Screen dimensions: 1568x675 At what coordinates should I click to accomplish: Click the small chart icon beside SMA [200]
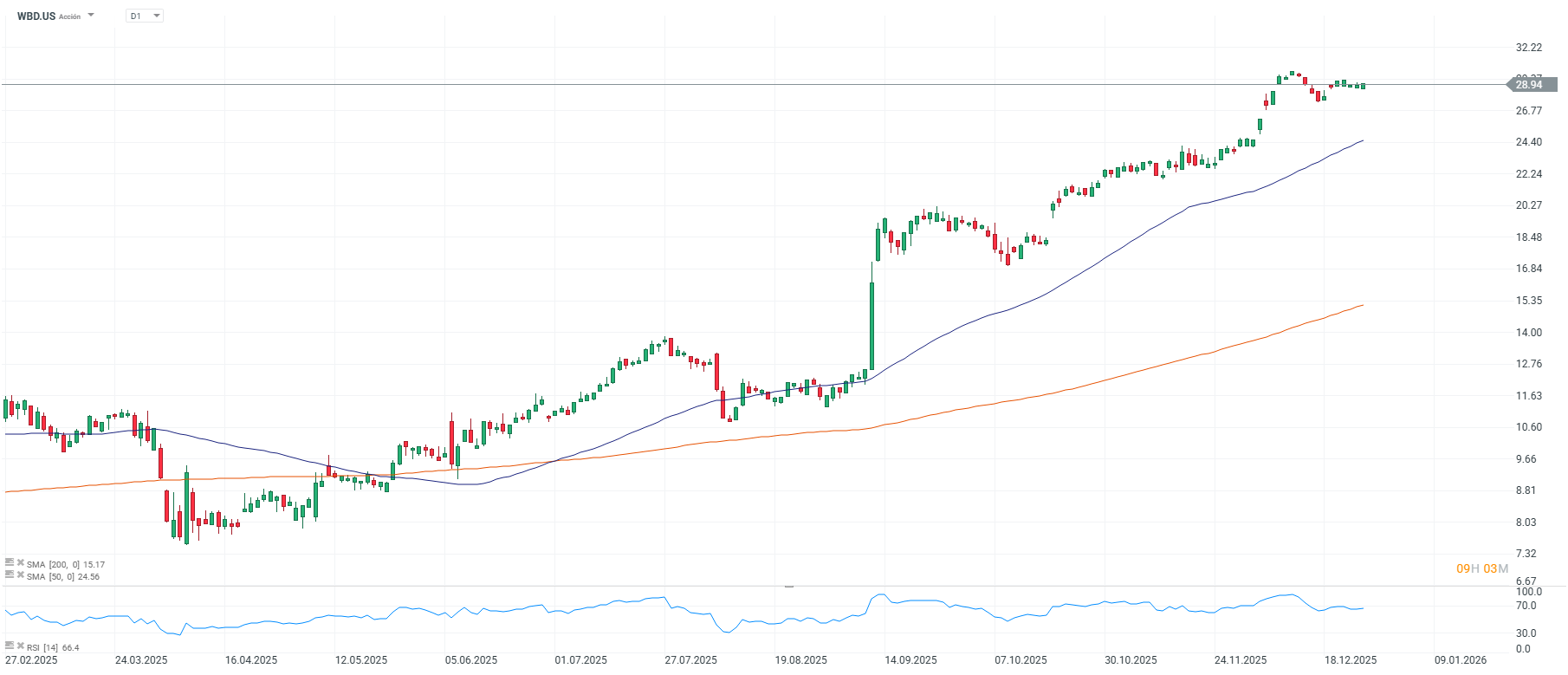tap(10, 563)
